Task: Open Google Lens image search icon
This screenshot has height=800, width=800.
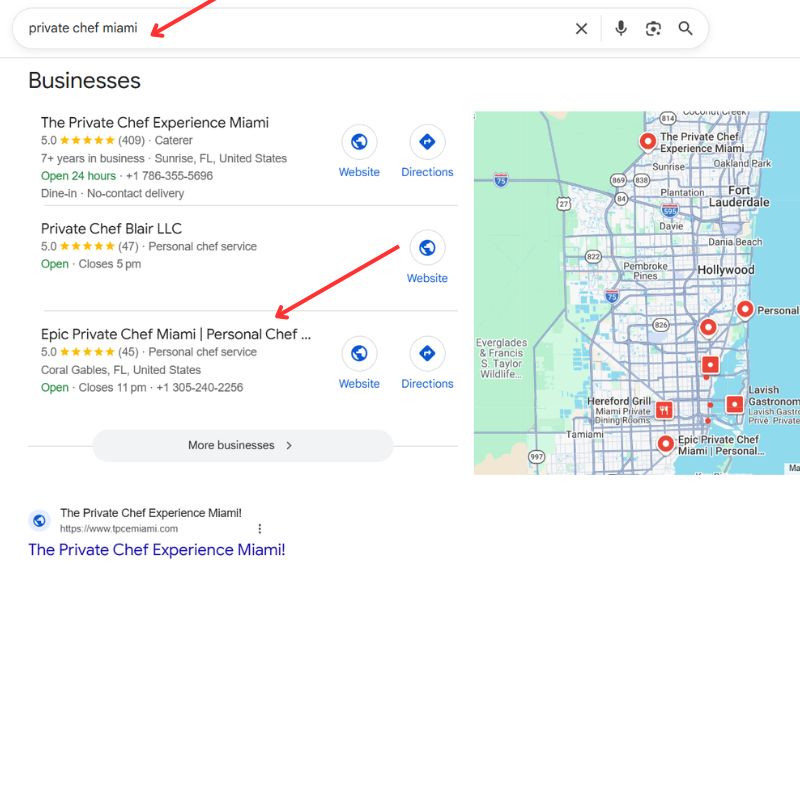Action: (653, 29)
